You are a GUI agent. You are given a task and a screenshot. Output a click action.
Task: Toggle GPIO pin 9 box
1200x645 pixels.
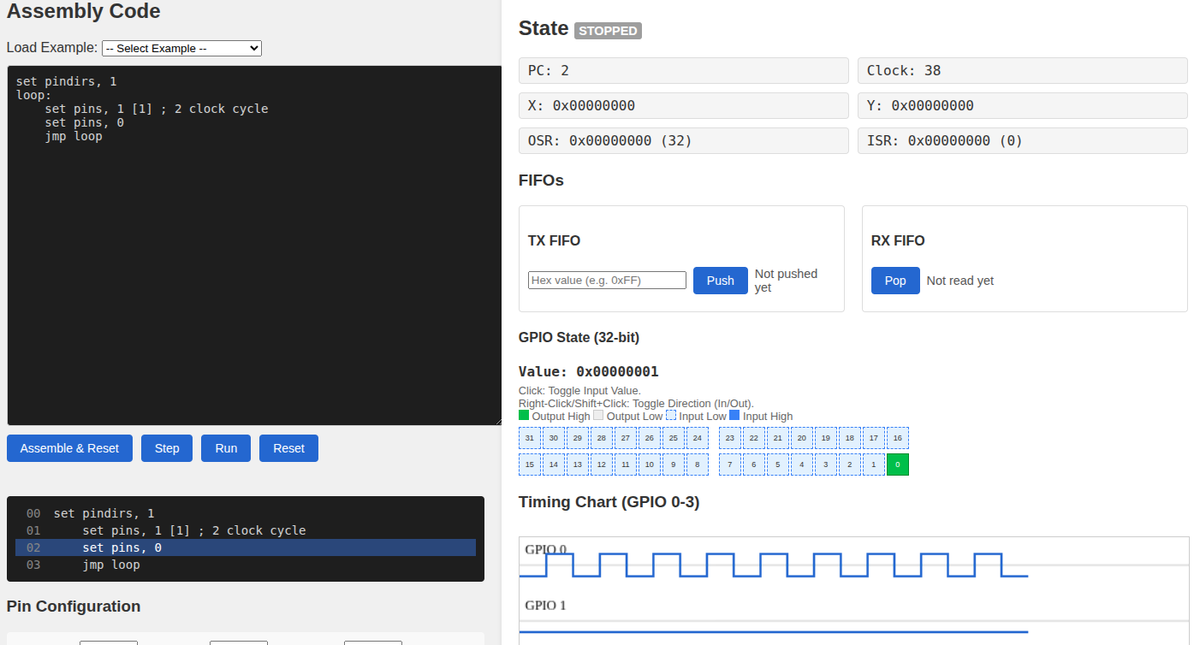(x=673, y=464)
